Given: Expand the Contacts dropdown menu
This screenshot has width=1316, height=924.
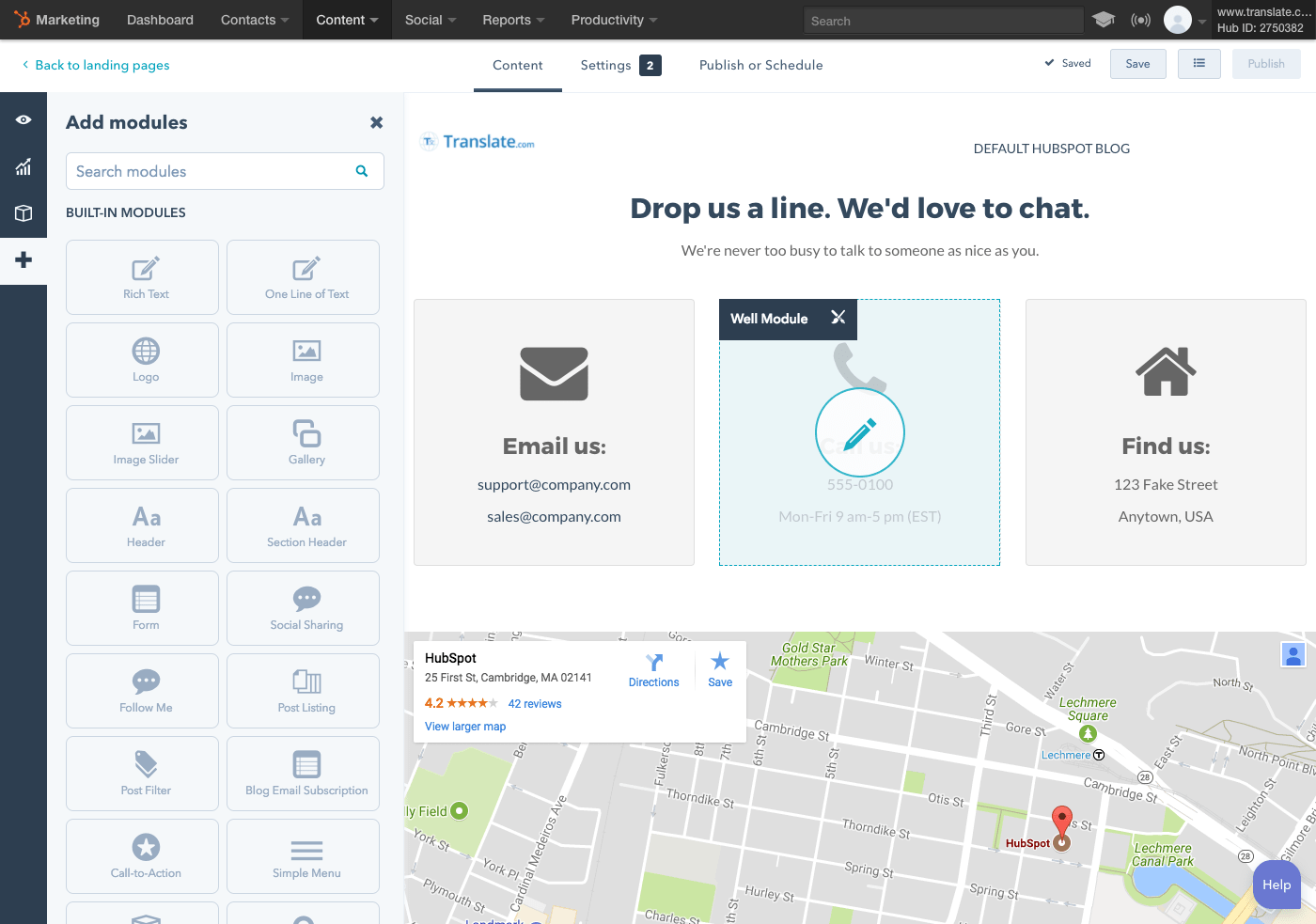Looking at the screenshot, I should 254,20.
